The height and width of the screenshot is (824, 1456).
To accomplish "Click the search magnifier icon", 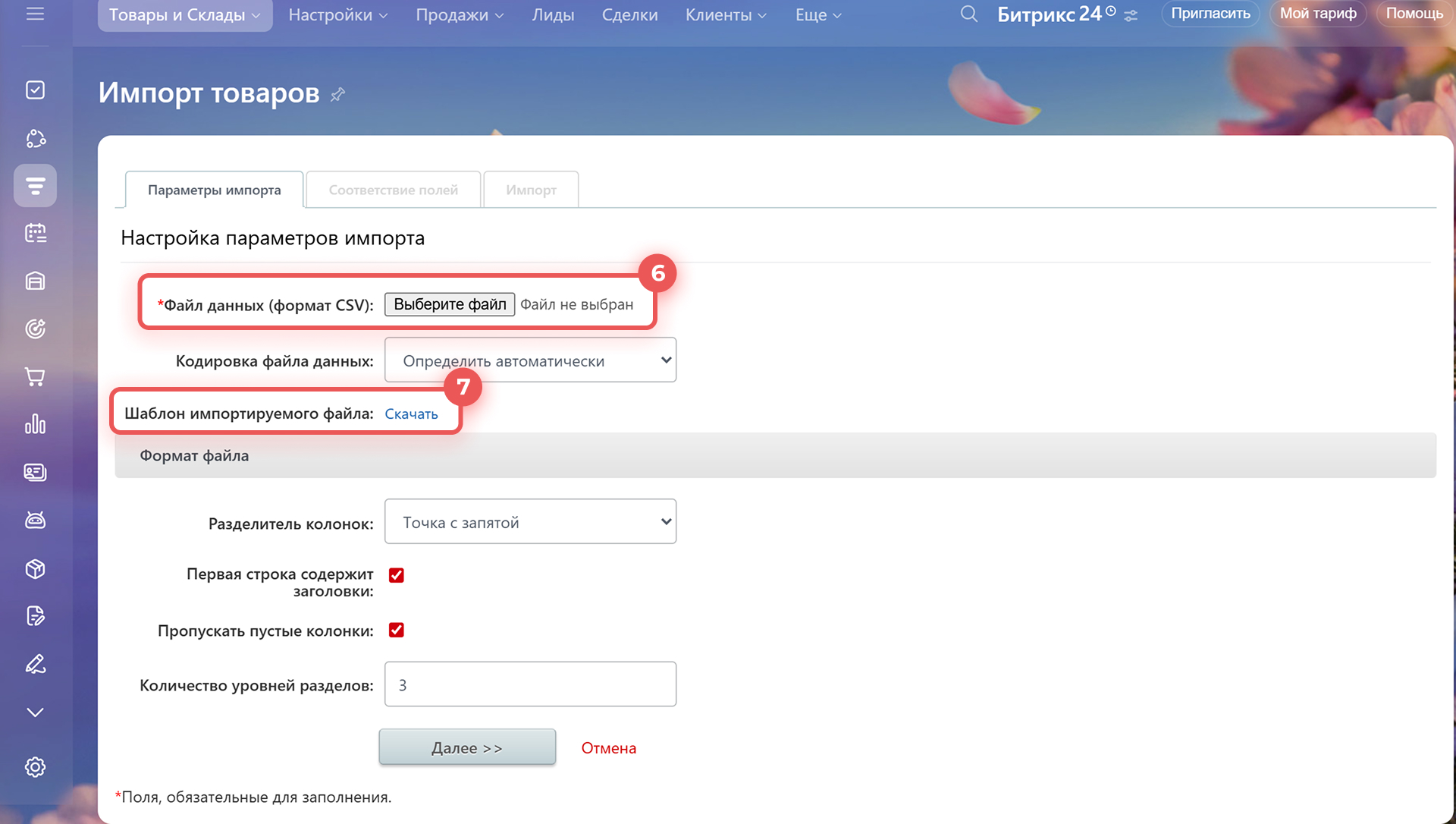I will (968, 14).
